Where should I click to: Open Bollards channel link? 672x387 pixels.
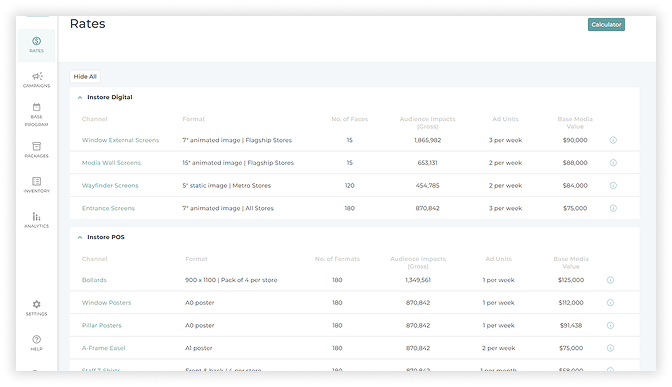94,280
